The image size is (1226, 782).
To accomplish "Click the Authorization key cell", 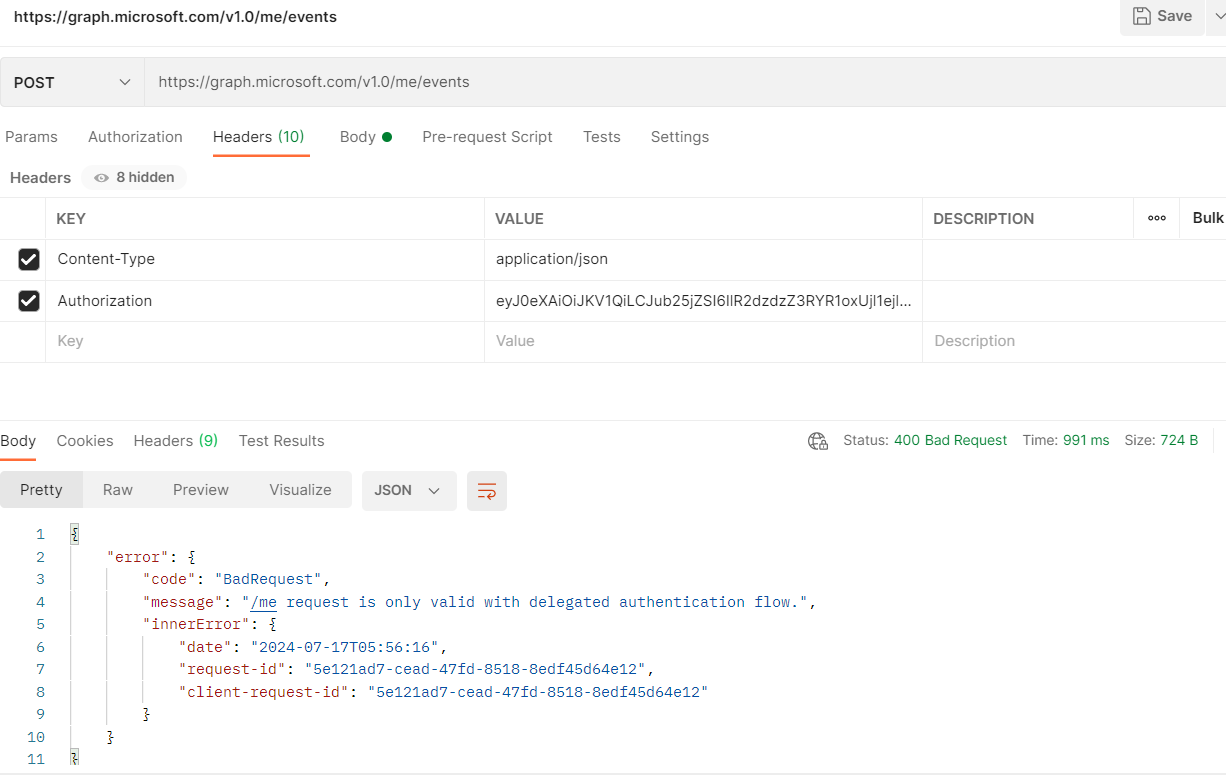I will (x=265, y=301).
